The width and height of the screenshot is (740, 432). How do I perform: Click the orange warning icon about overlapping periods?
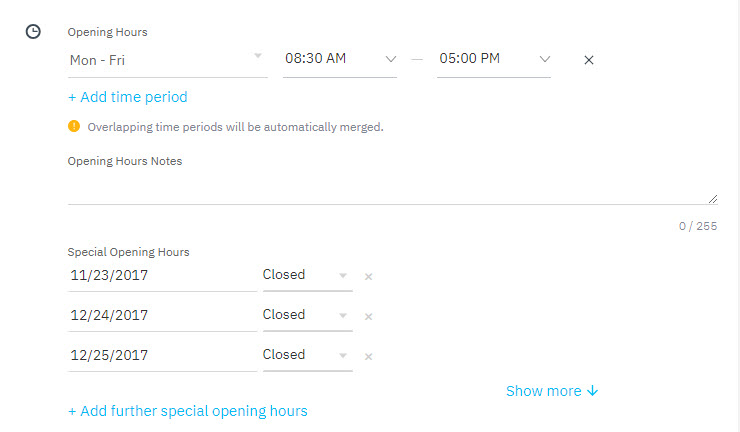click(x=74, y=126)
